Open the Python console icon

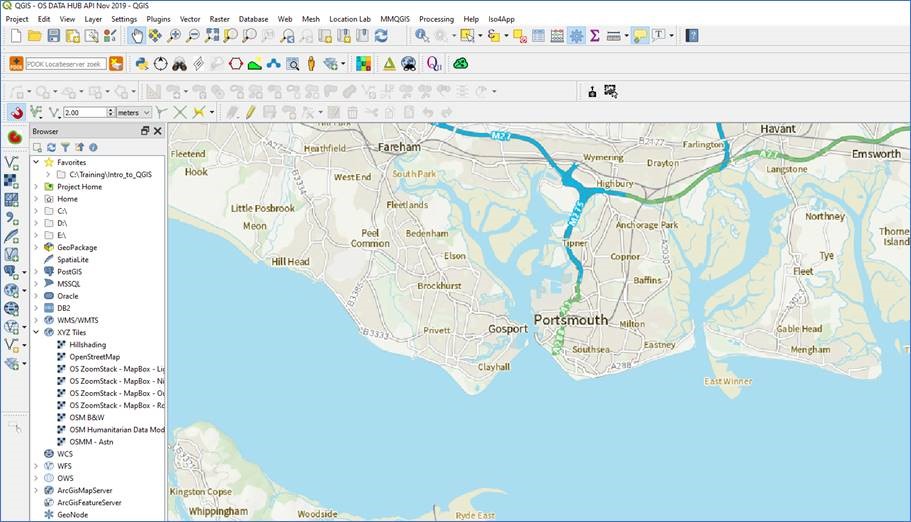(141, 64)
